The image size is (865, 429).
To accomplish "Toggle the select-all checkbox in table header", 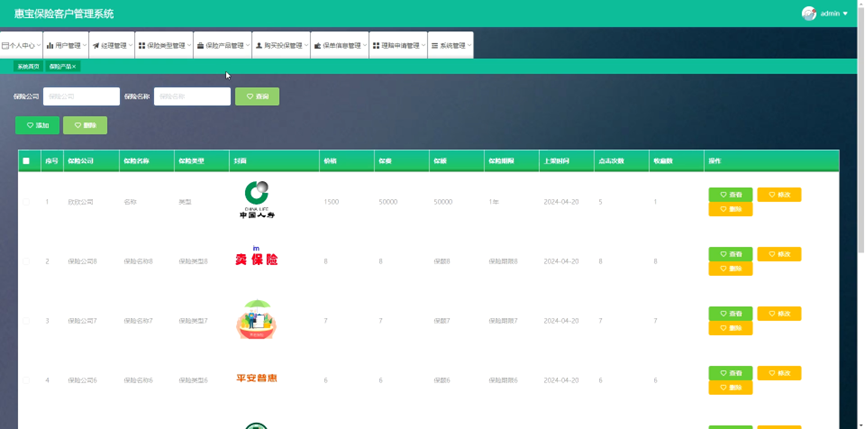I will (26, 161).
